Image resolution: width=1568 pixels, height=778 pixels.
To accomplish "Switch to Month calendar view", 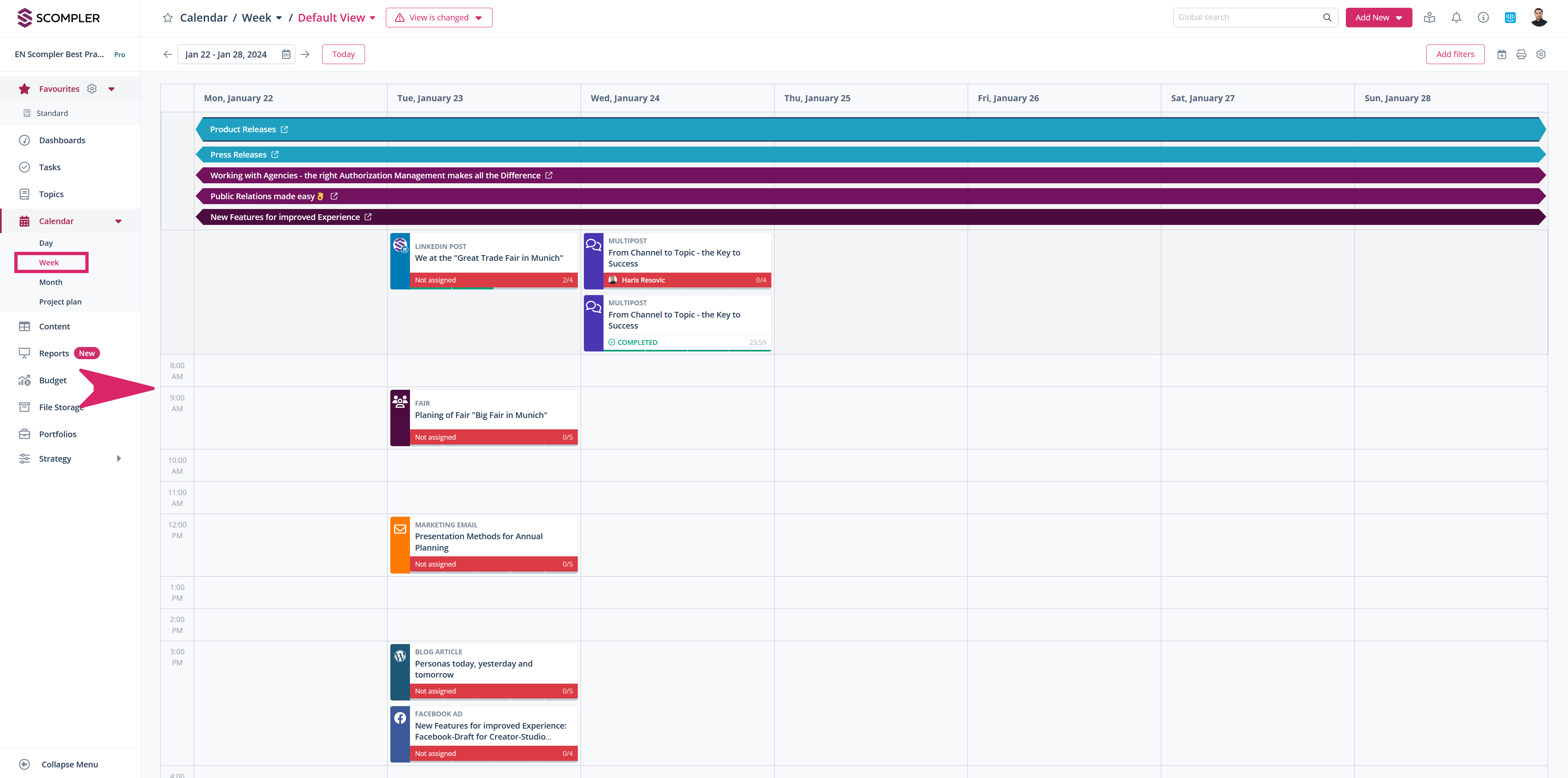I will pyautogui.click(x=51, y=282).
